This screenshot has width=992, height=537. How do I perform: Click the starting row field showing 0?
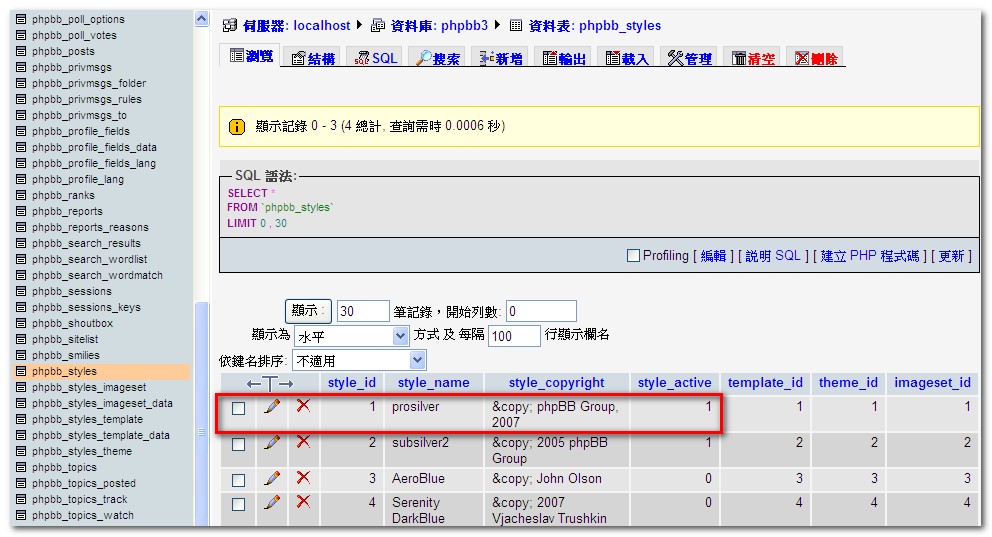click(541, 311)
